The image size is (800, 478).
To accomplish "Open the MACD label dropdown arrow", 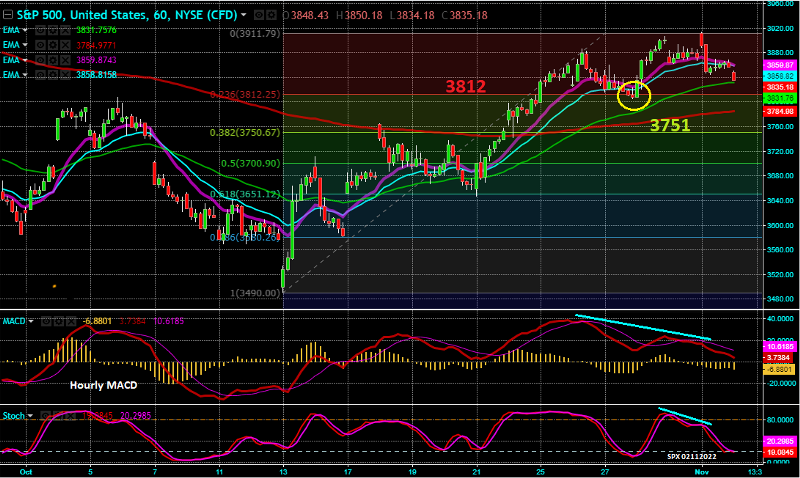I will (x=31, y=321).
